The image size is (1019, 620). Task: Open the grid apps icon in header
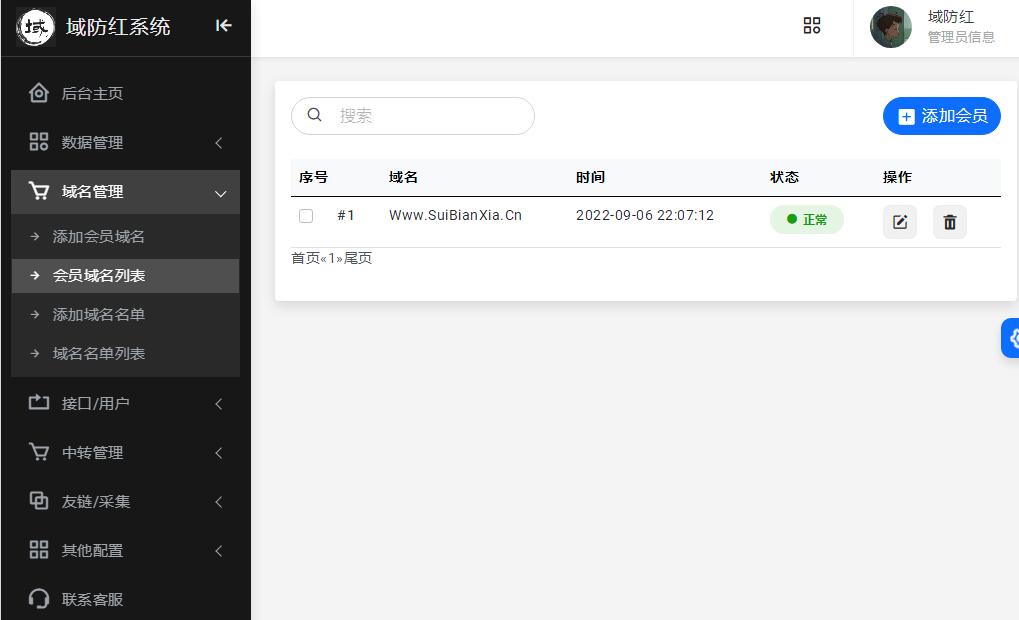pyautogui.click(x=812, y=26)
